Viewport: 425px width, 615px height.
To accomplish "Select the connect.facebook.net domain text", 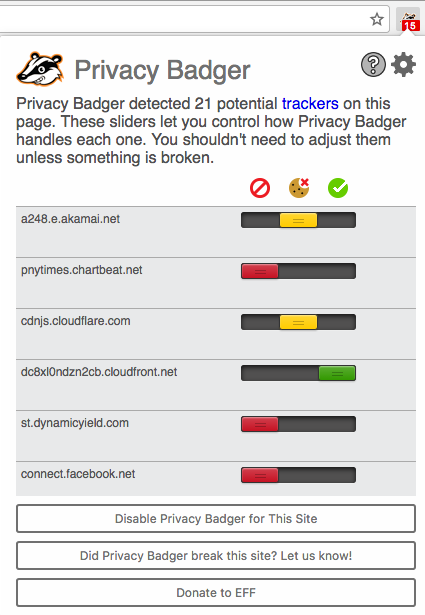I will coord(78,474).
